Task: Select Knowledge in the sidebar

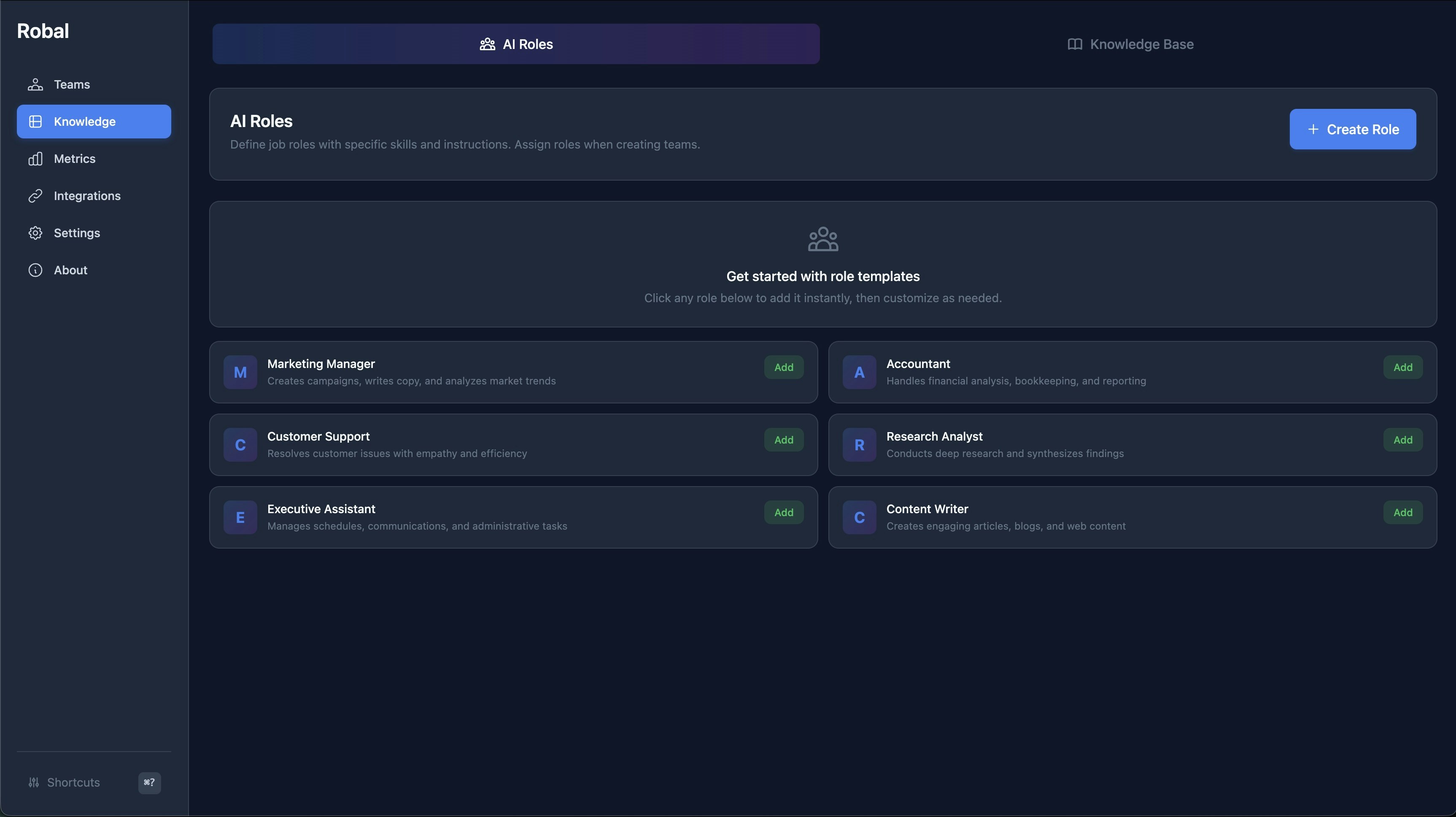Action: tap(94, 122)
